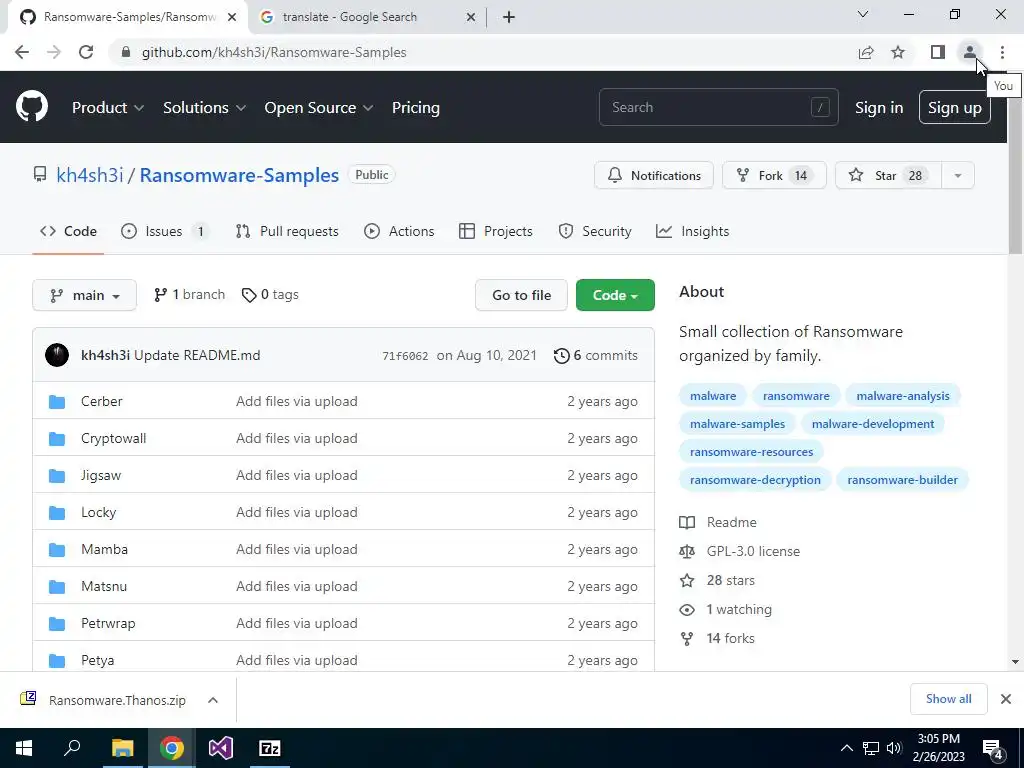
Task: Click Sign in
Action: tap(879, 108)
